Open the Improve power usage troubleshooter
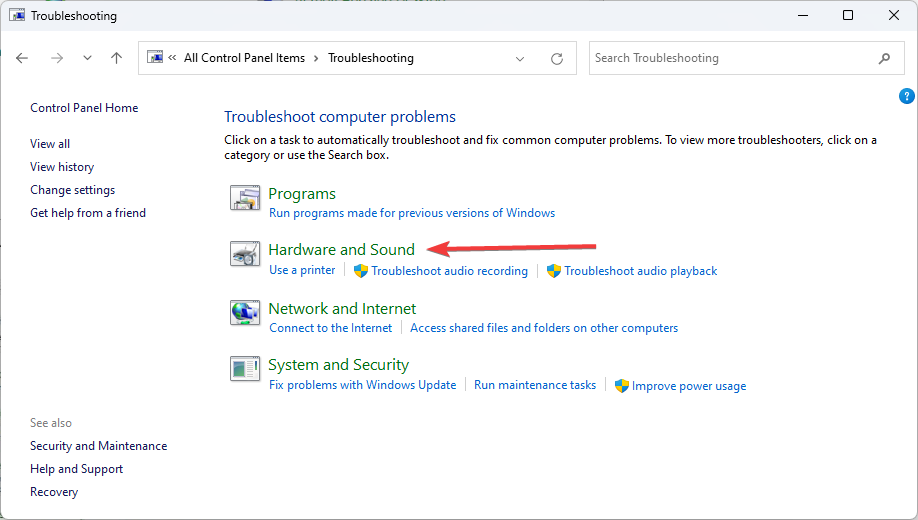Image resolution: width=918 pixels, height=520 pixels. [689, 386]
